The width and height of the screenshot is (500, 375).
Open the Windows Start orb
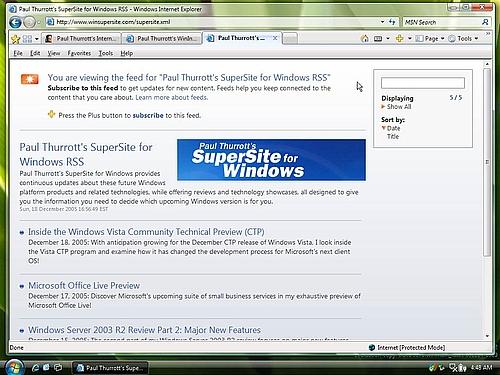point(14,367)
